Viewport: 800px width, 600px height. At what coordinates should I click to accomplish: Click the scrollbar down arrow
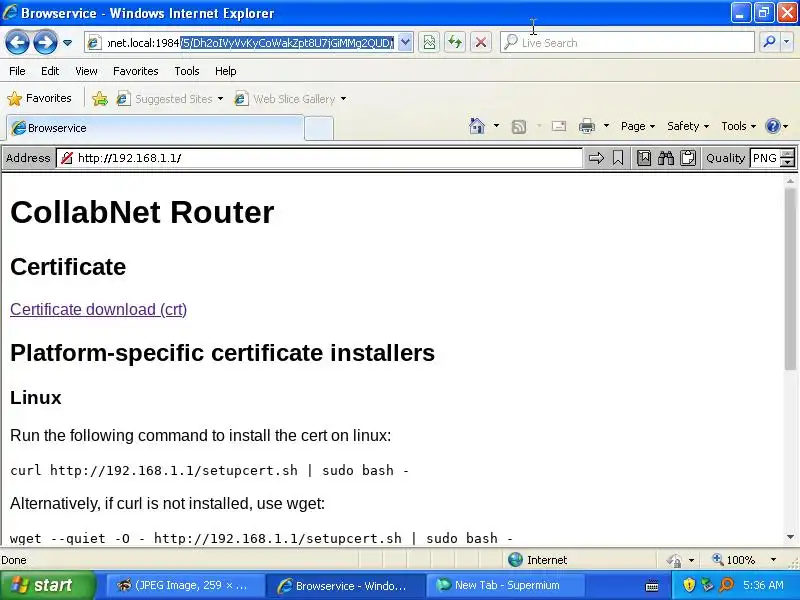tap(790, 537)
